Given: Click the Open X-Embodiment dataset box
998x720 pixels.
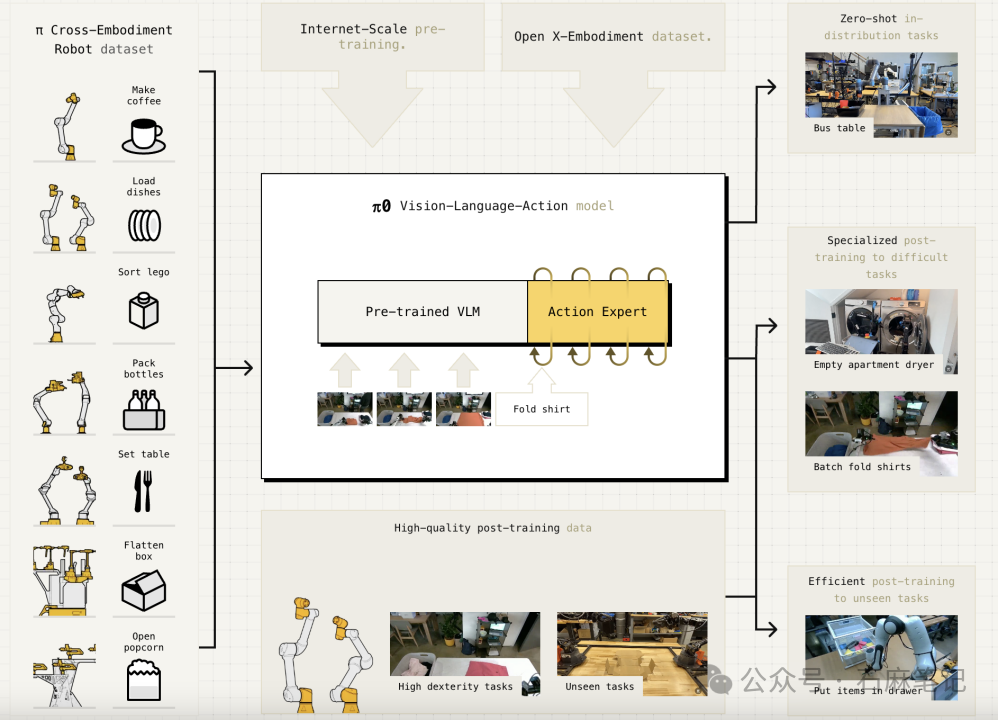Looking at the screenshot, I should 613,37.
